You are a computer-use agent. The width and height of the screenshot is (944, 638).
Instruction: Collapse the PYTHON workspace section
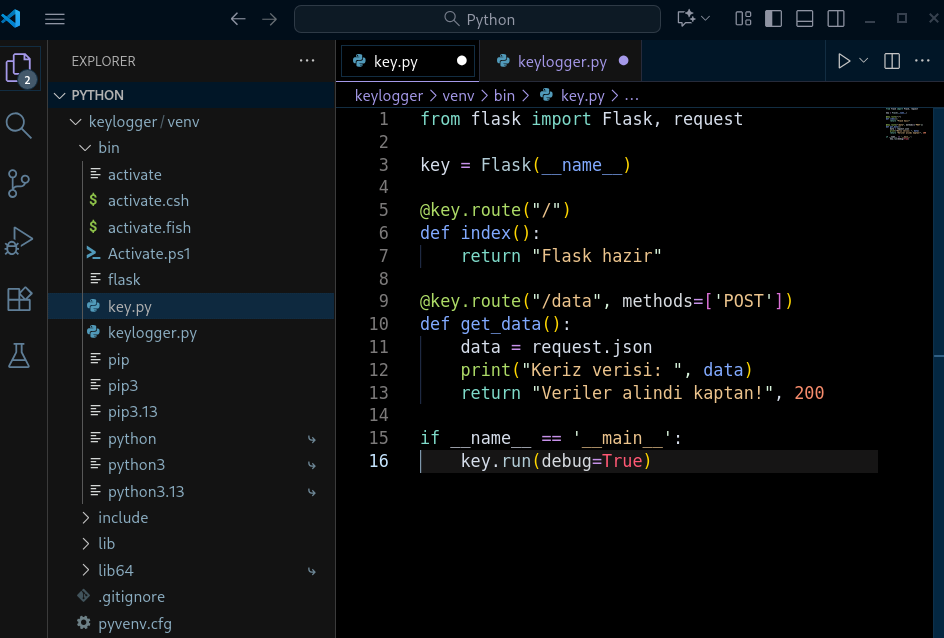click(x=191, y=95)
